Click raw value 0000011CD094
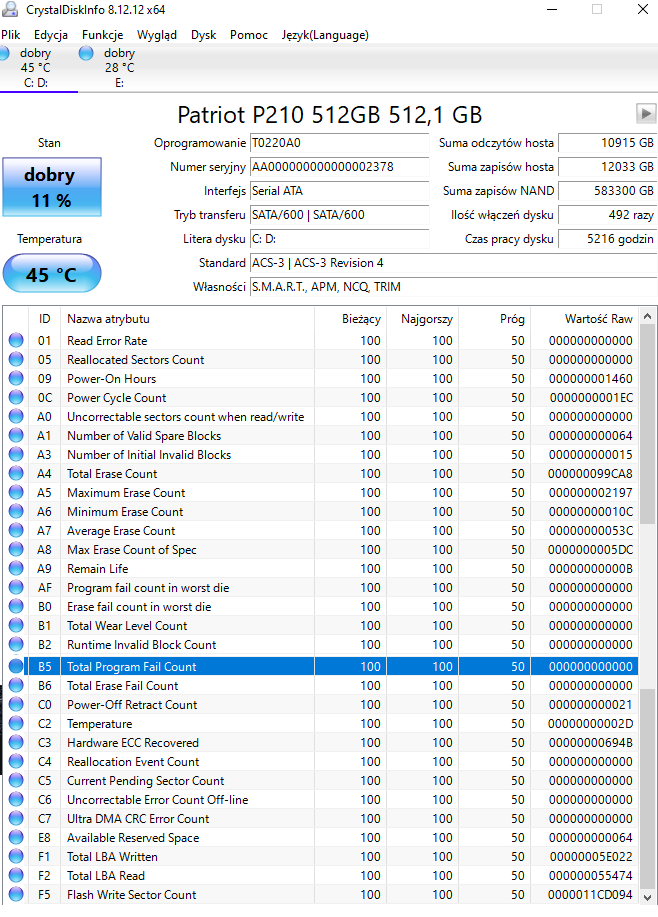The image size is (658, 917). 590,894
